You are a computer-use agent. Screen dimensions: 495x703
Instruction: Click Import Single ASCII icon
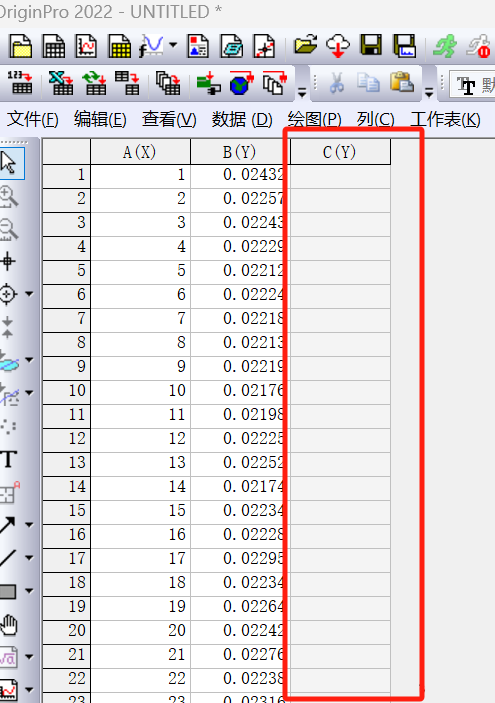(20, 82)
